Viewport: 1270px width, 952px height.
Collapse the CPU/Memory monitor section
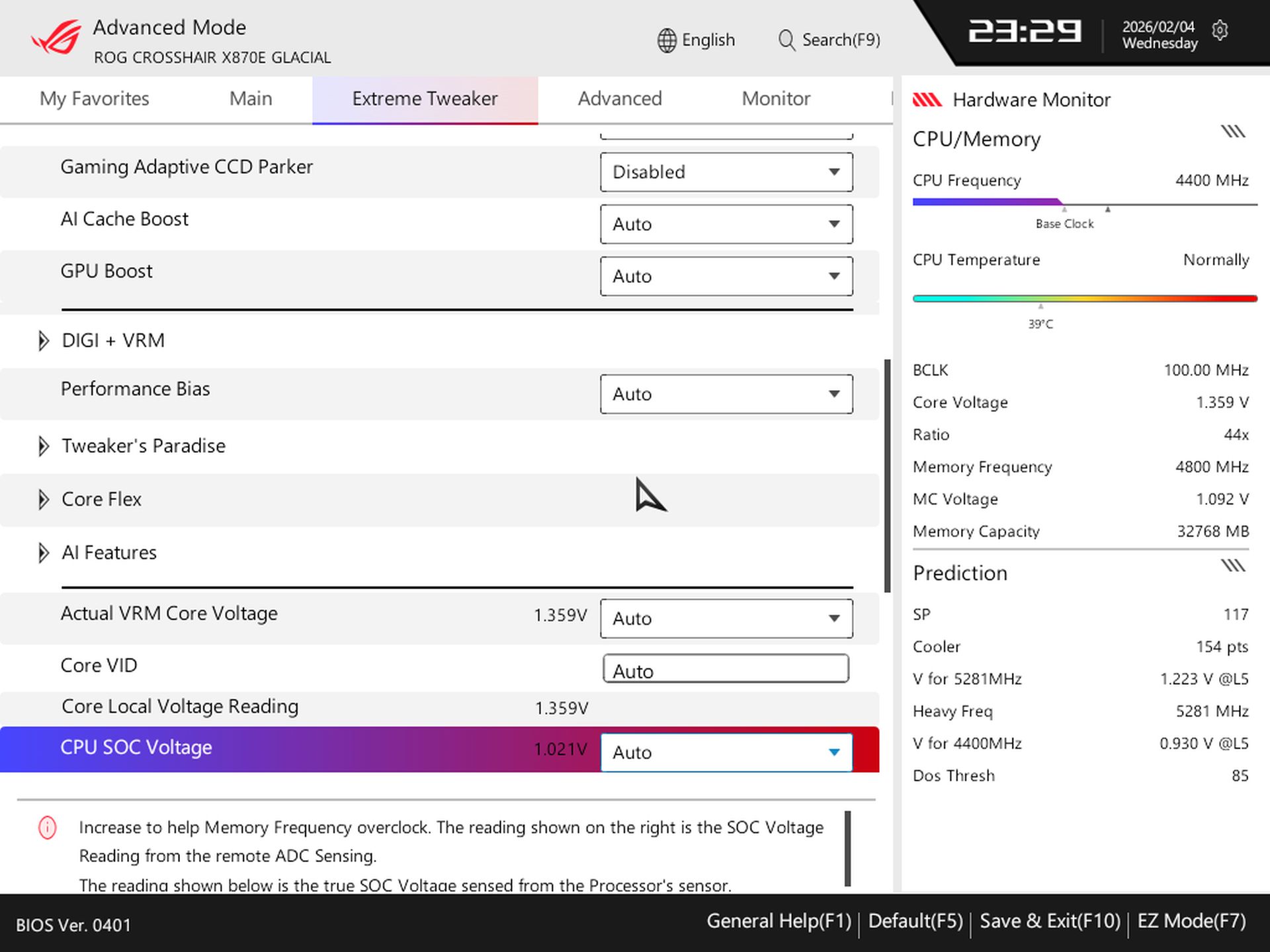tap(1232, 132)
